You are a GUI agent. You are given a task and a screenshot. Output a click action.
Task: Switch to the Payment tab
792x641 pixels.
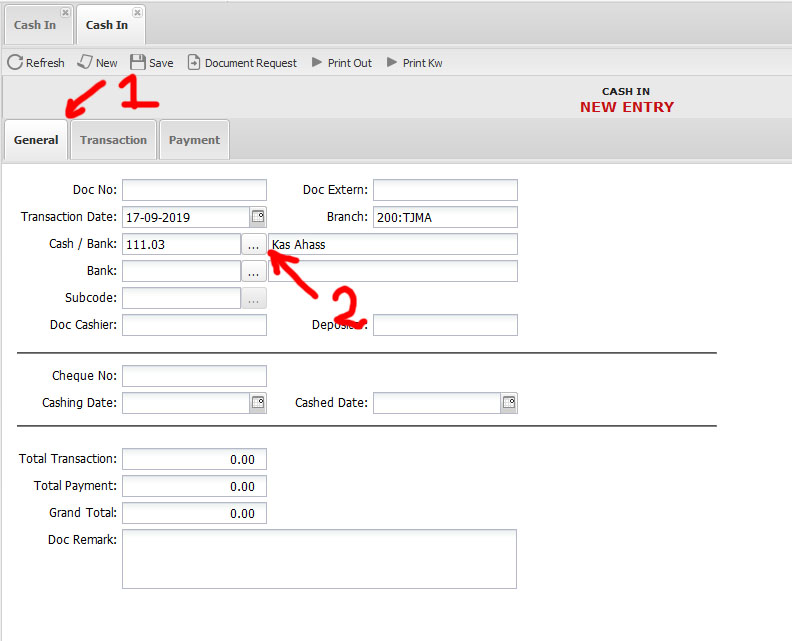194,140
